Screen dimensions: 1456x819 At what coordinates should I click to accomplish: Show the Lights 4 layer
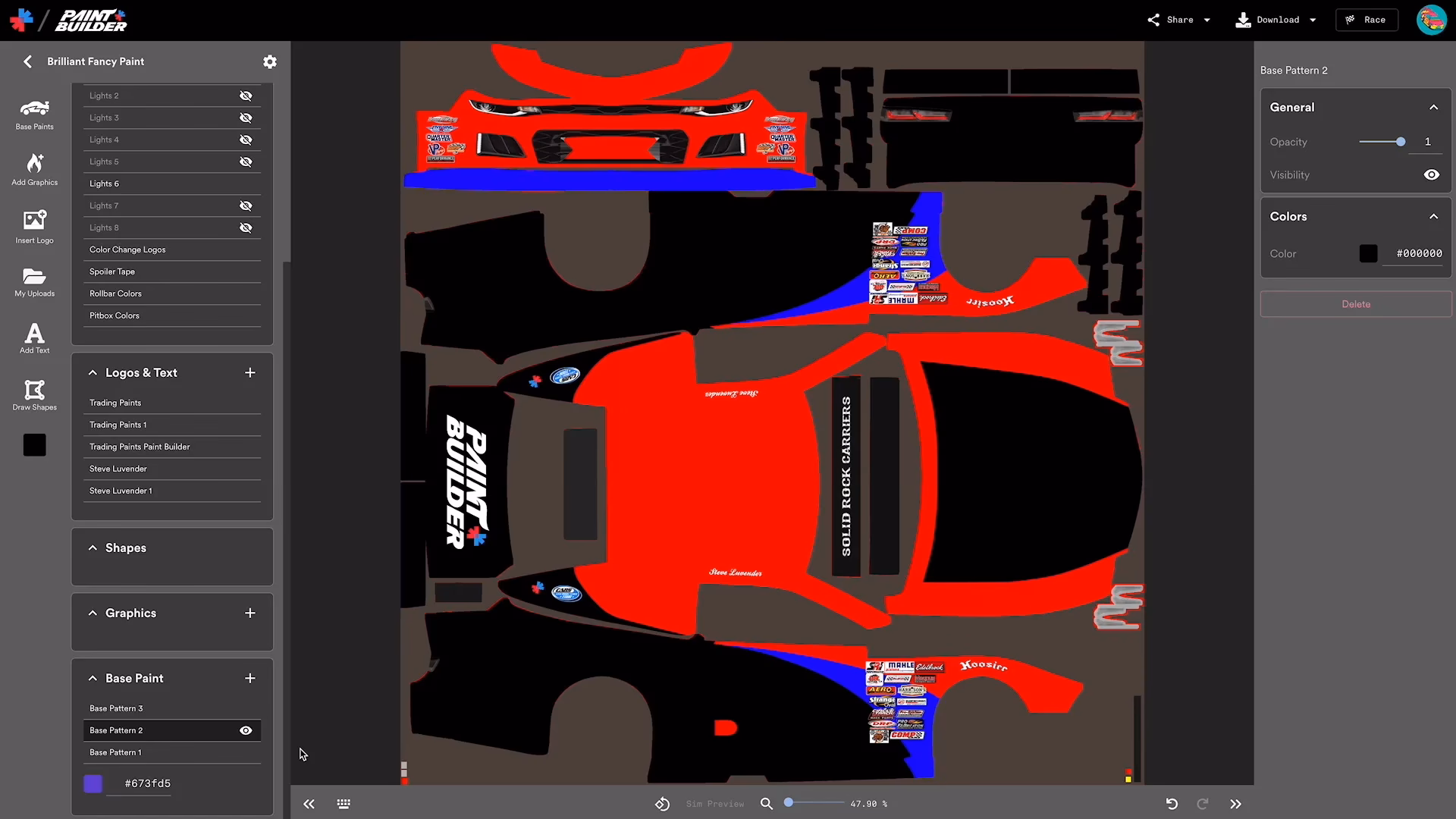pyautogui.click(x=246, y=140)
